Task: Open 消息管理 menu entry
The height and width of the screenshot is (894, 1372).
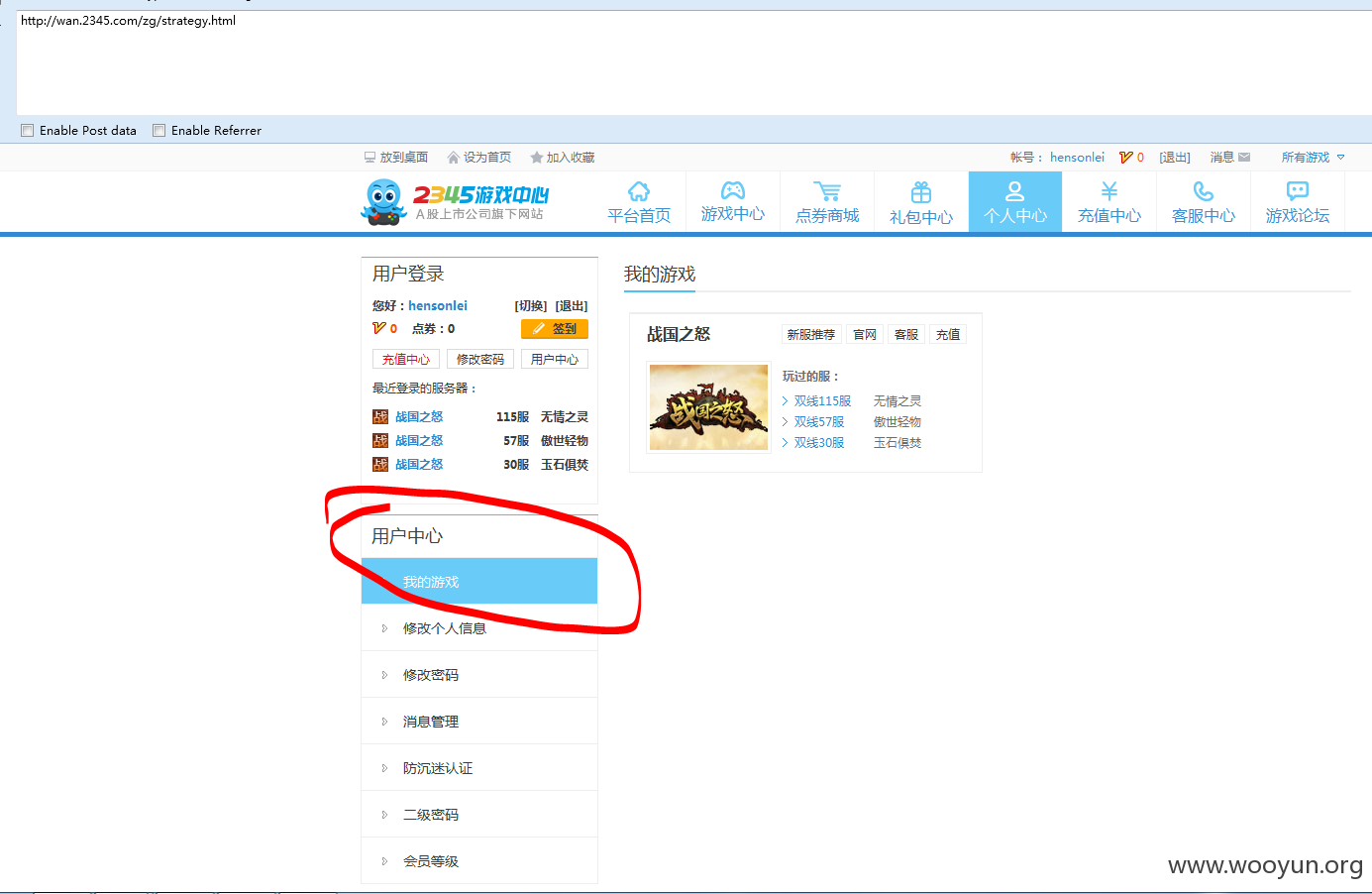Action: pos(479,722)
